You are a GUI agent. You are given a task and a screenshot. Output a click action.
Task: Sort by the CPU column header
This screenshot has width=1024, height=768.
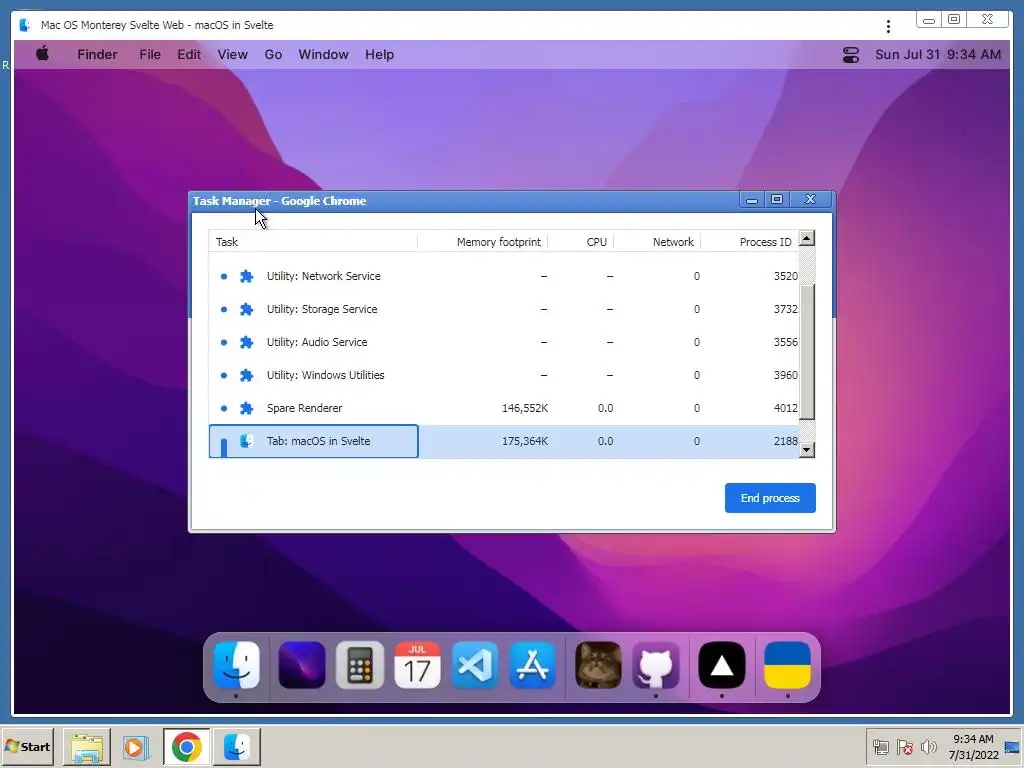[581, 242]
